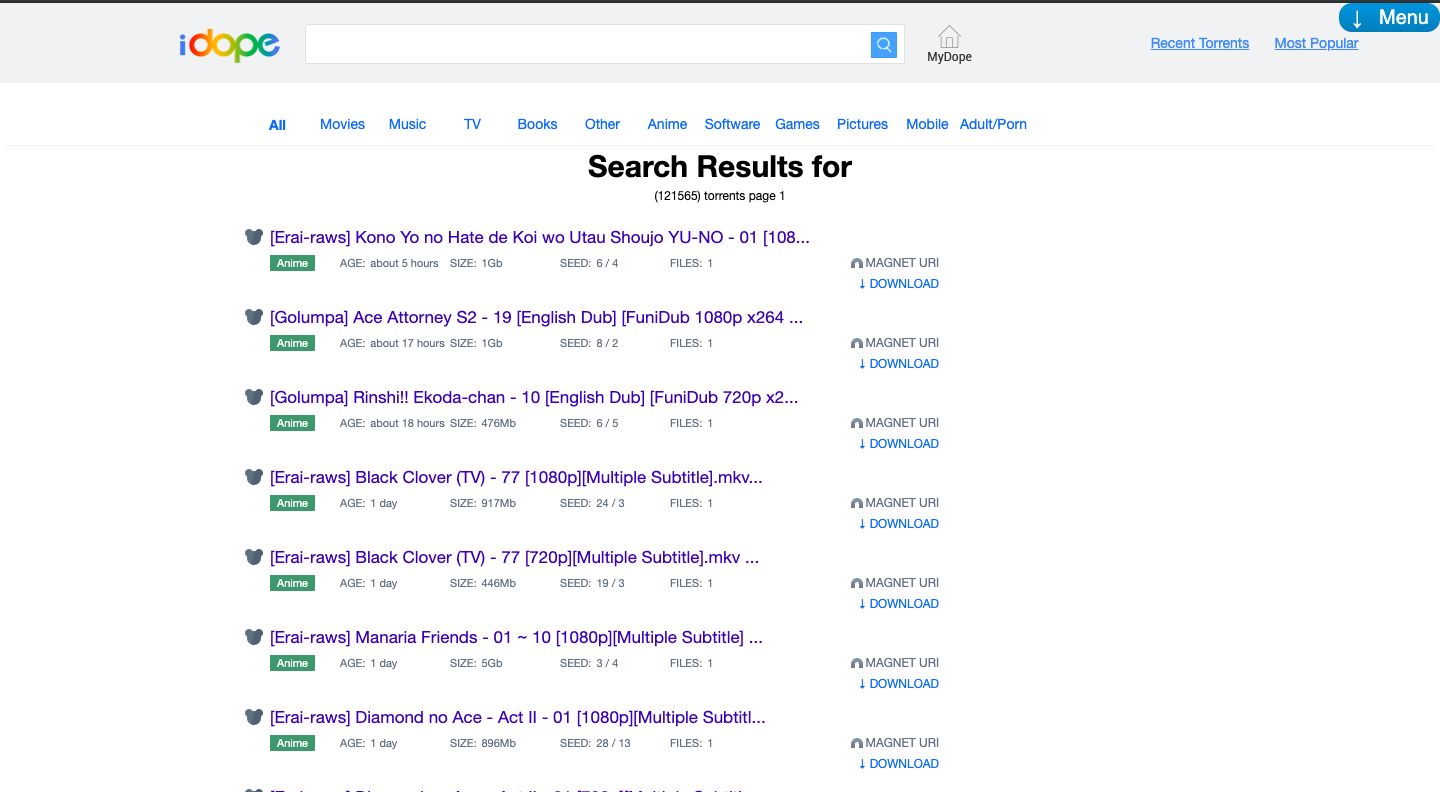
Task: Click MAGNET URI for Manaria Friends torrent
Action: (x=895, y=663)
